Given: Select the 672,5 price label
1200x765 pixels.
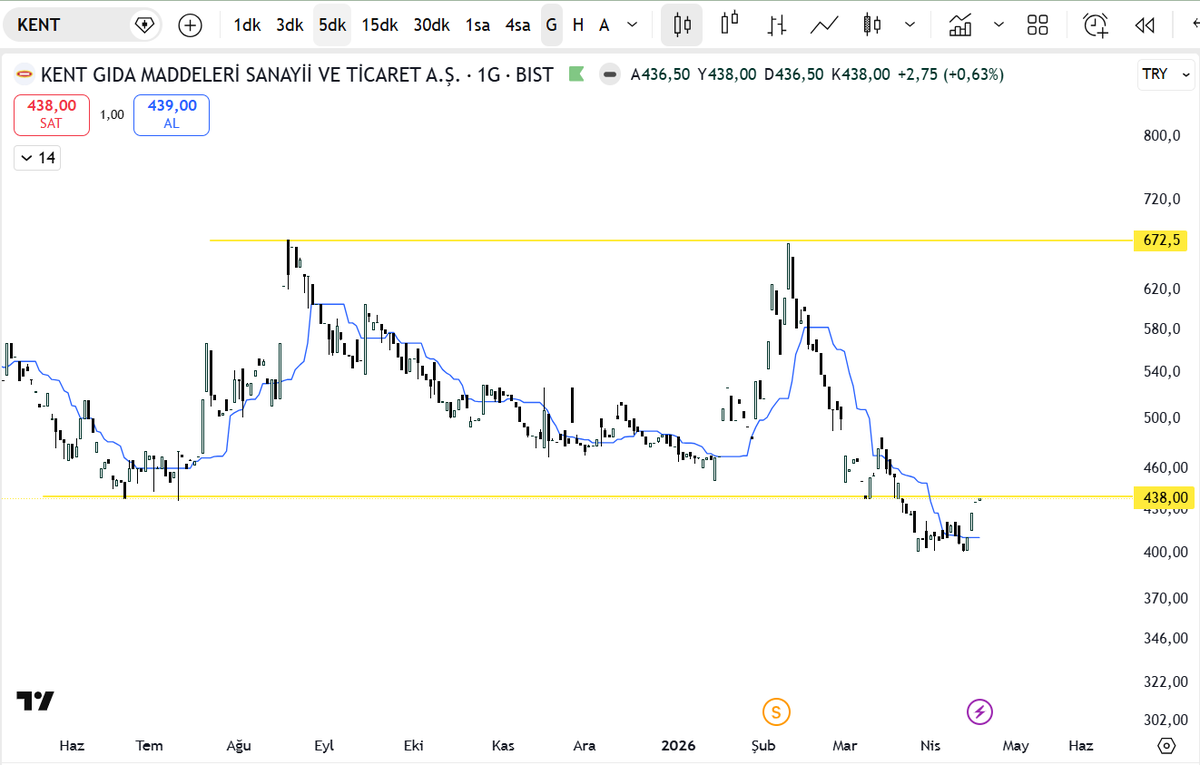Looking at the screenshot, I should (x=1161, y=240).
